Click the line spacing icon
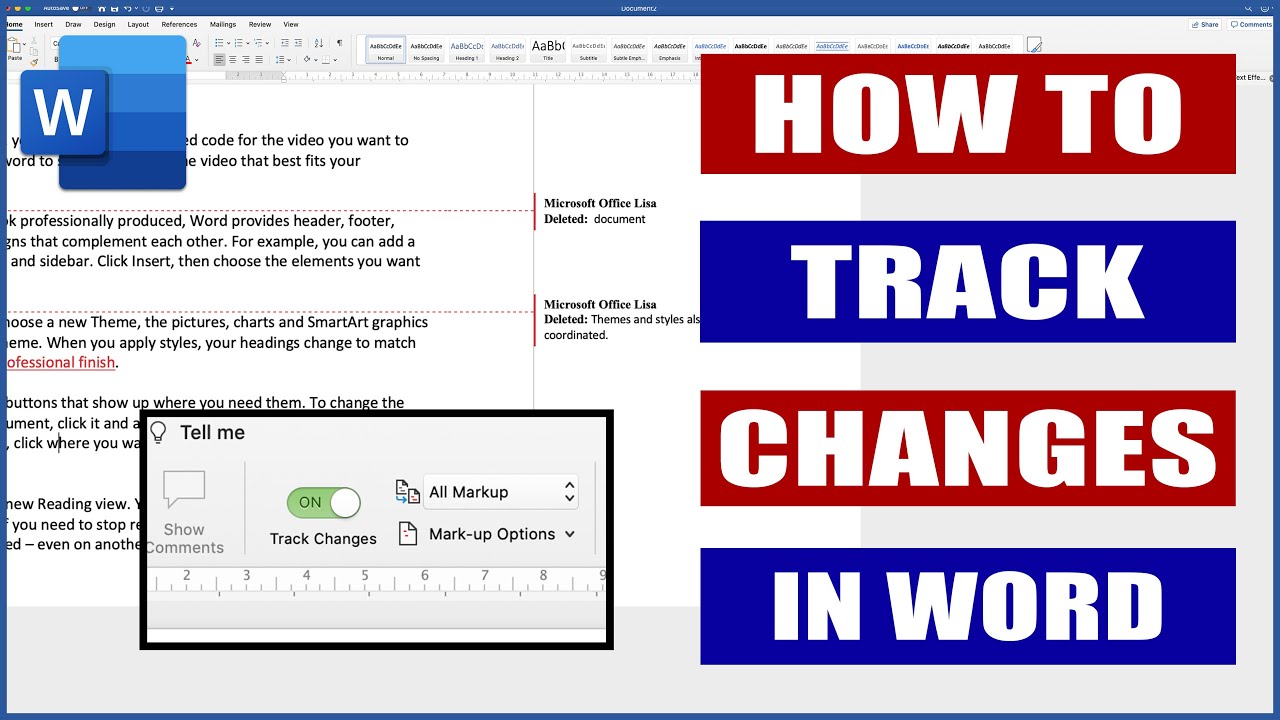This screenshot has width=1280, height=720. [x=280, y=59]
